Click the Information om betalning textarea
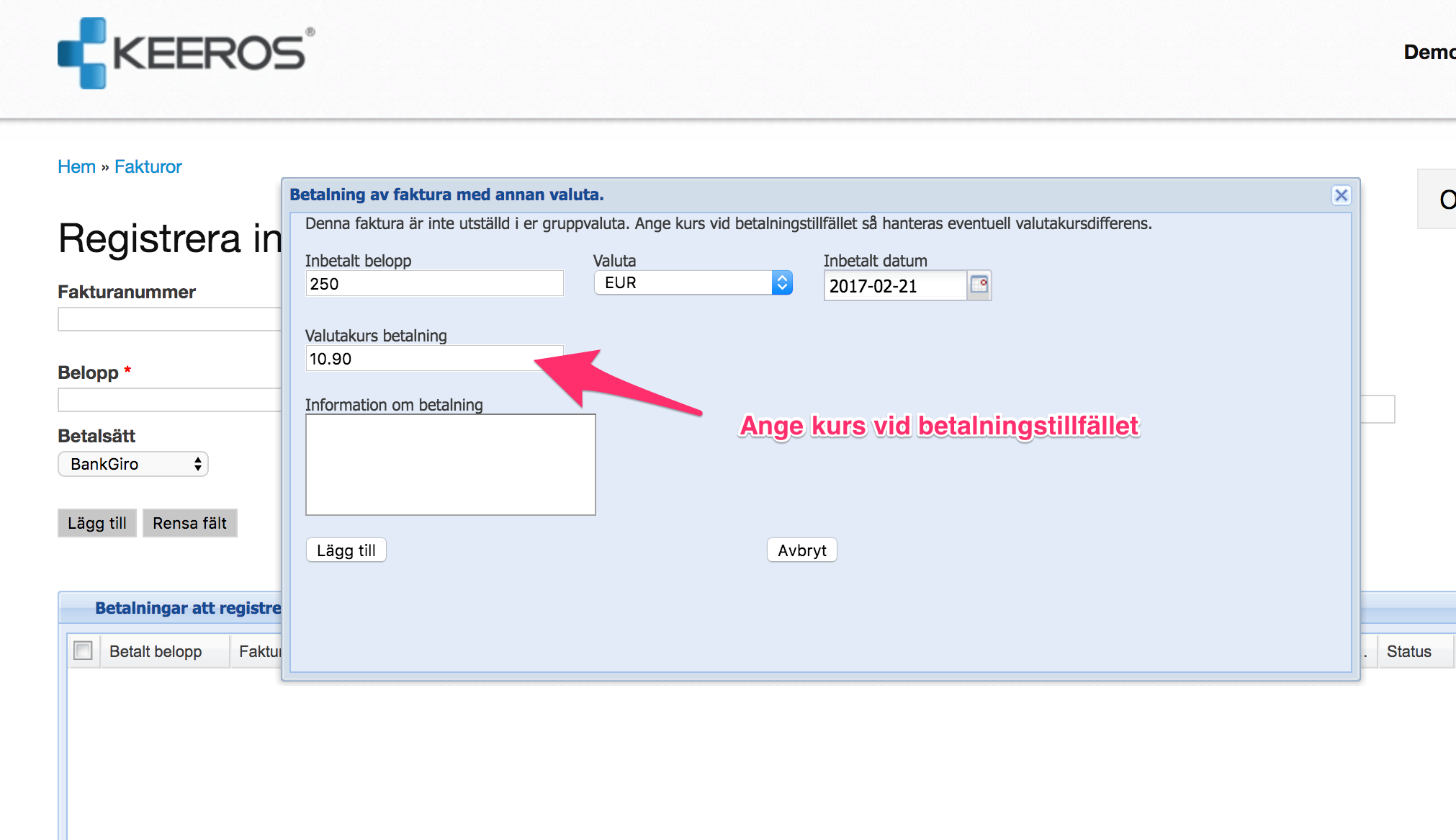Screen dimensions: 1456x840 pyautogui.click(x=450, y=465)
